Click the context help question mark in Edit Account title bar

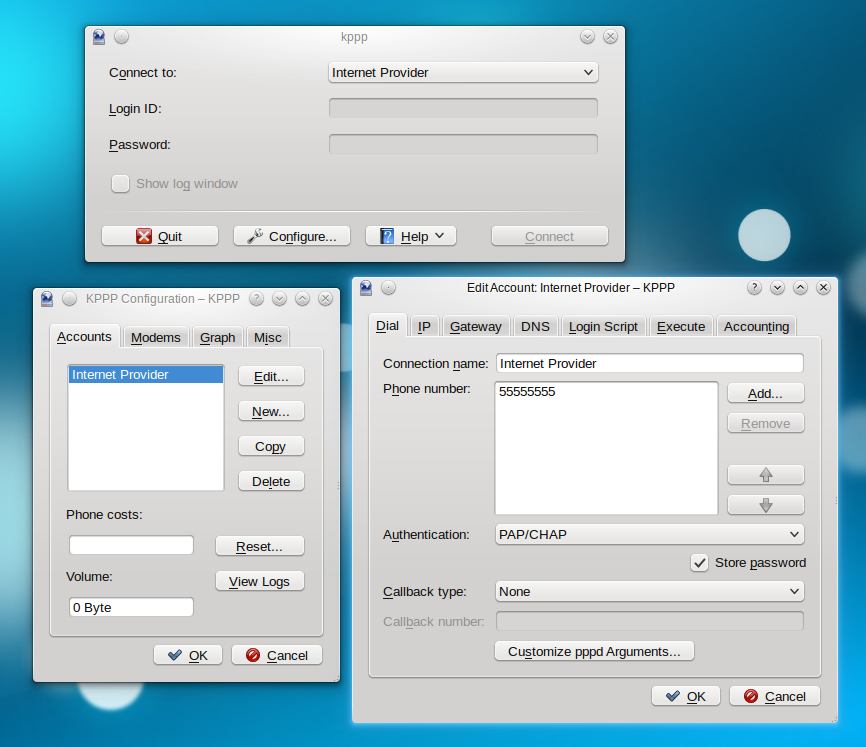[x=755, y=288]
